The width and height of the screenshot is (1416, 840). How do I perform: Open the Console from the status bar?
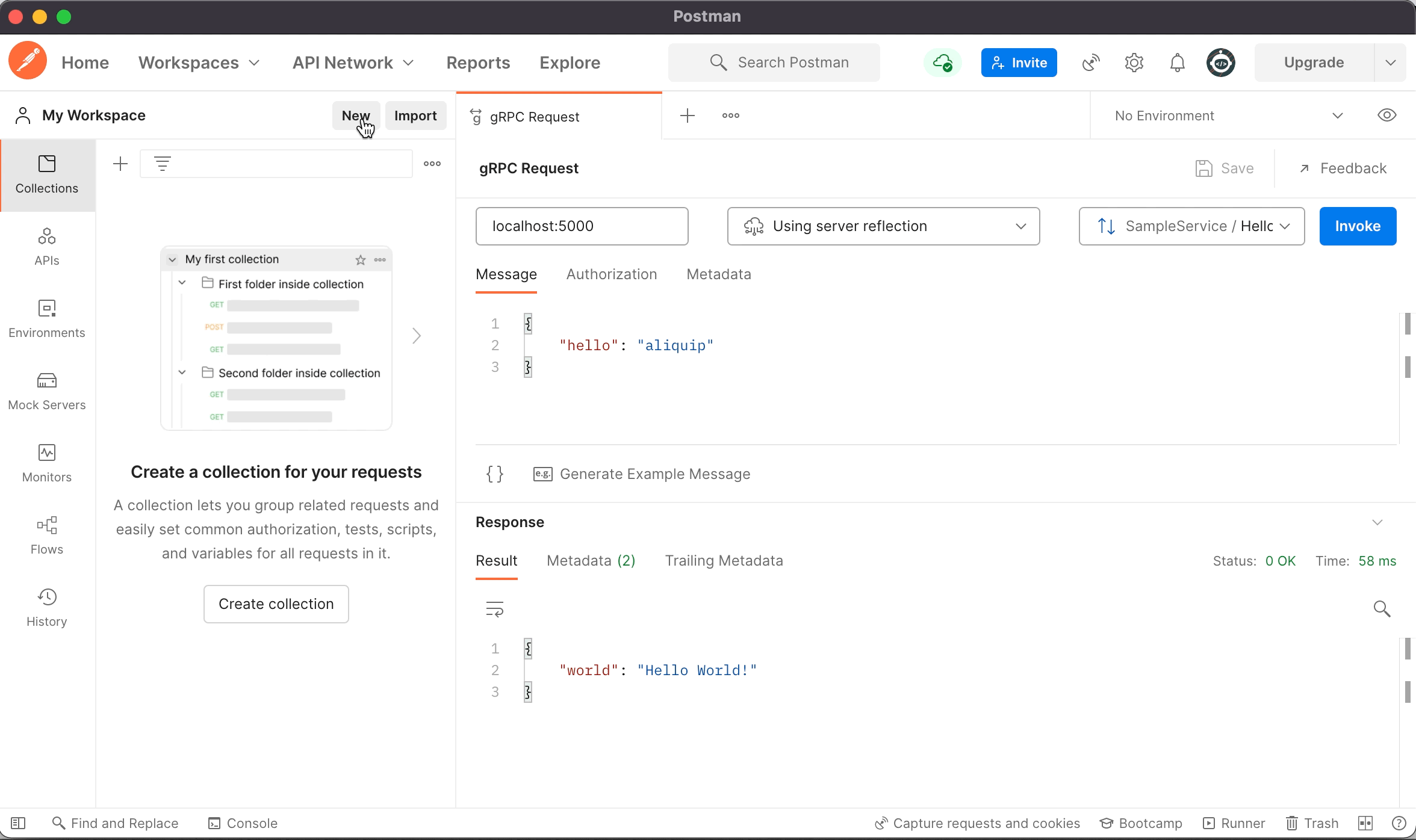(243, 823)
